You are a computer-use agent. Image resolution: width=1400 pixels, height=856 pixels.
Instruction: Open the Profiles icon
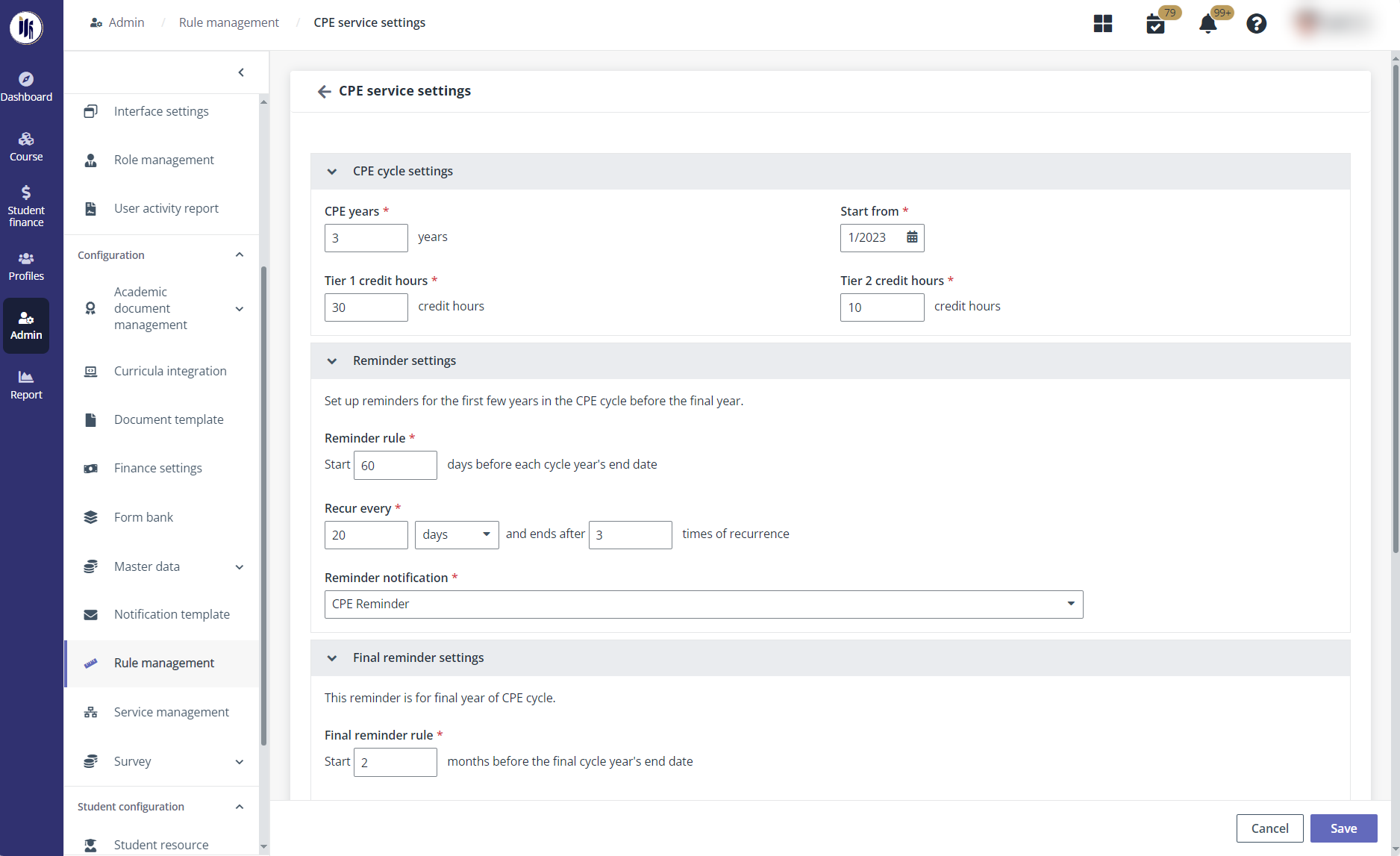26,258
